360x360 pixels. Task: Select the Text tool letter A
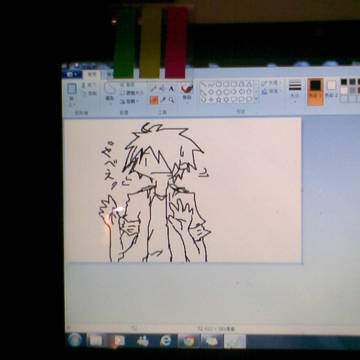click(x=171, y=89)
